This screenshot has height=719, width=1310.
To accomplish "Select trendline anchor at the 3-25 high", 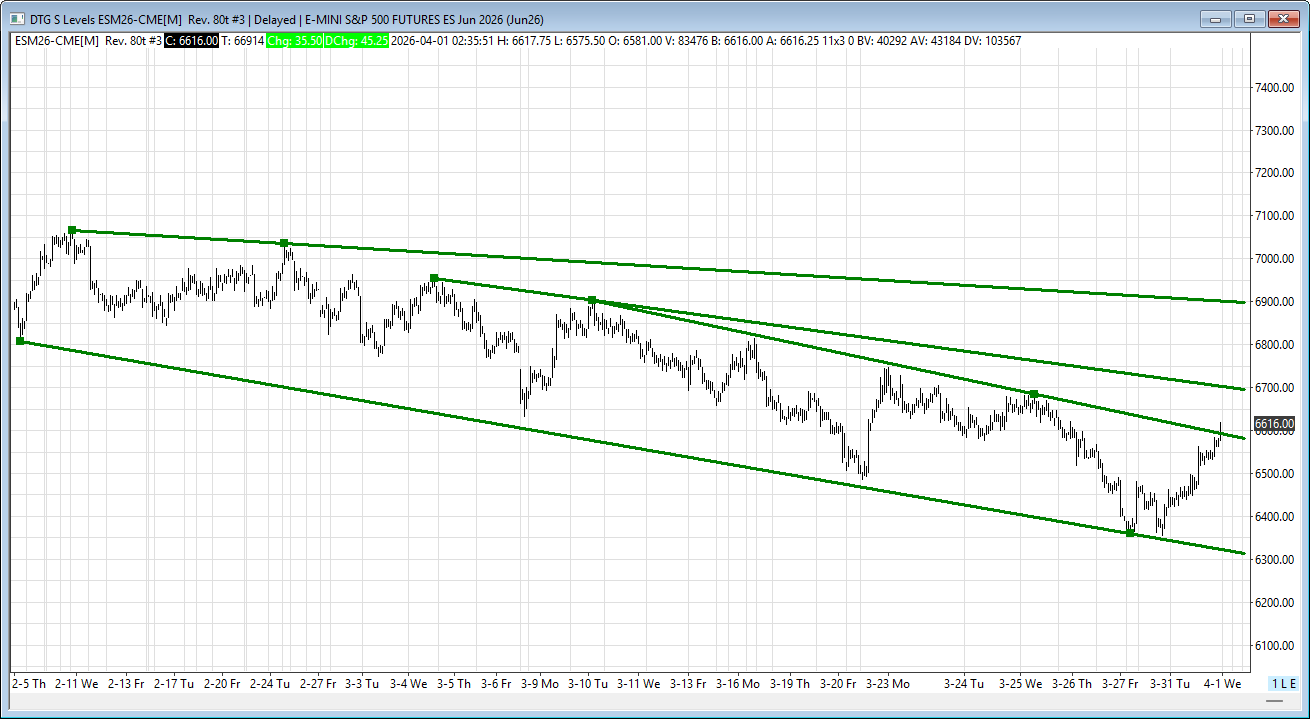I will [1034, 394].
